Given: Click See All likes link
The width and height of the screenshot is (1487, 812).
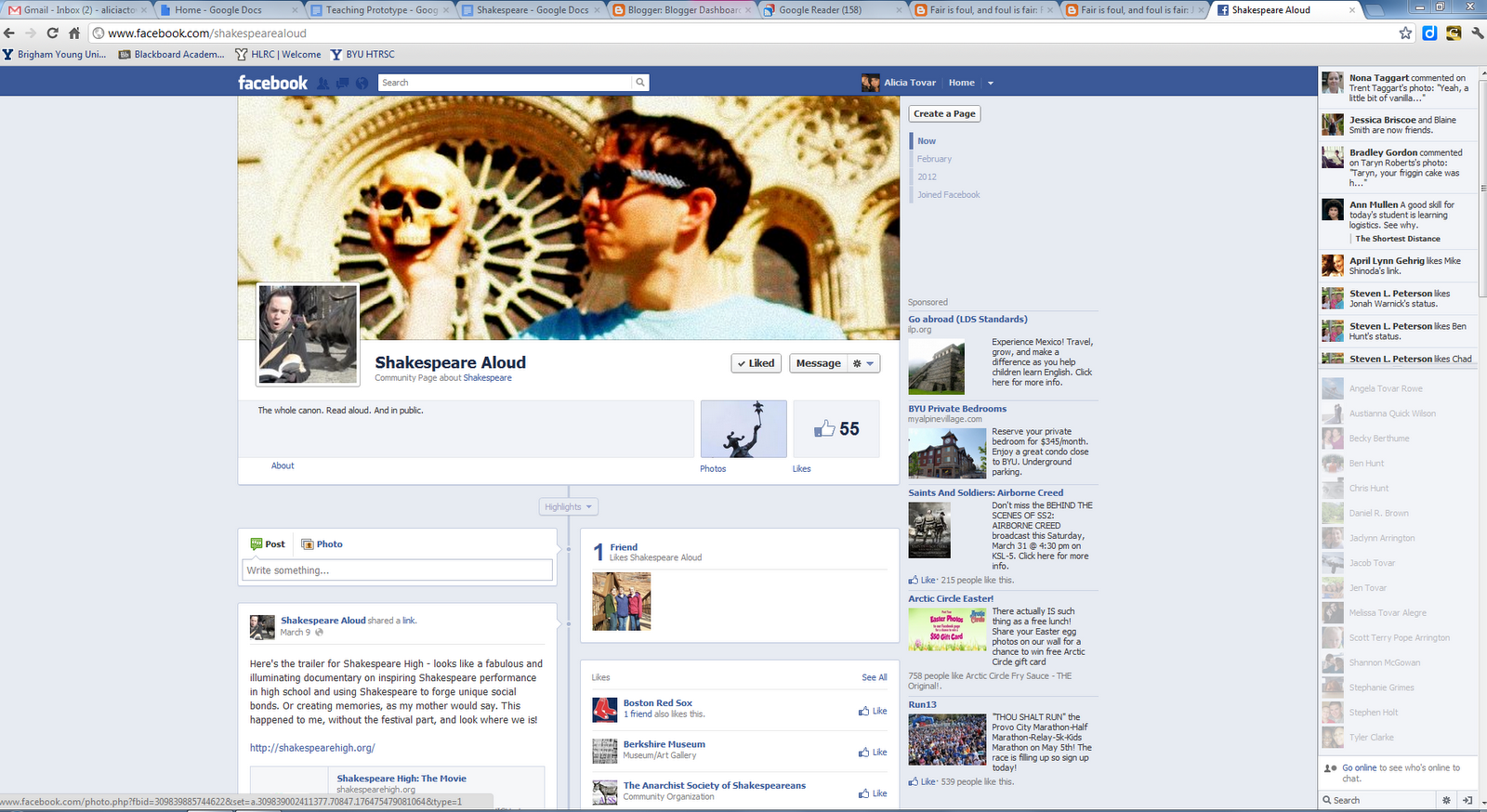Looking at the screenshot, I should pyautogui.click(x=875, y=677).
